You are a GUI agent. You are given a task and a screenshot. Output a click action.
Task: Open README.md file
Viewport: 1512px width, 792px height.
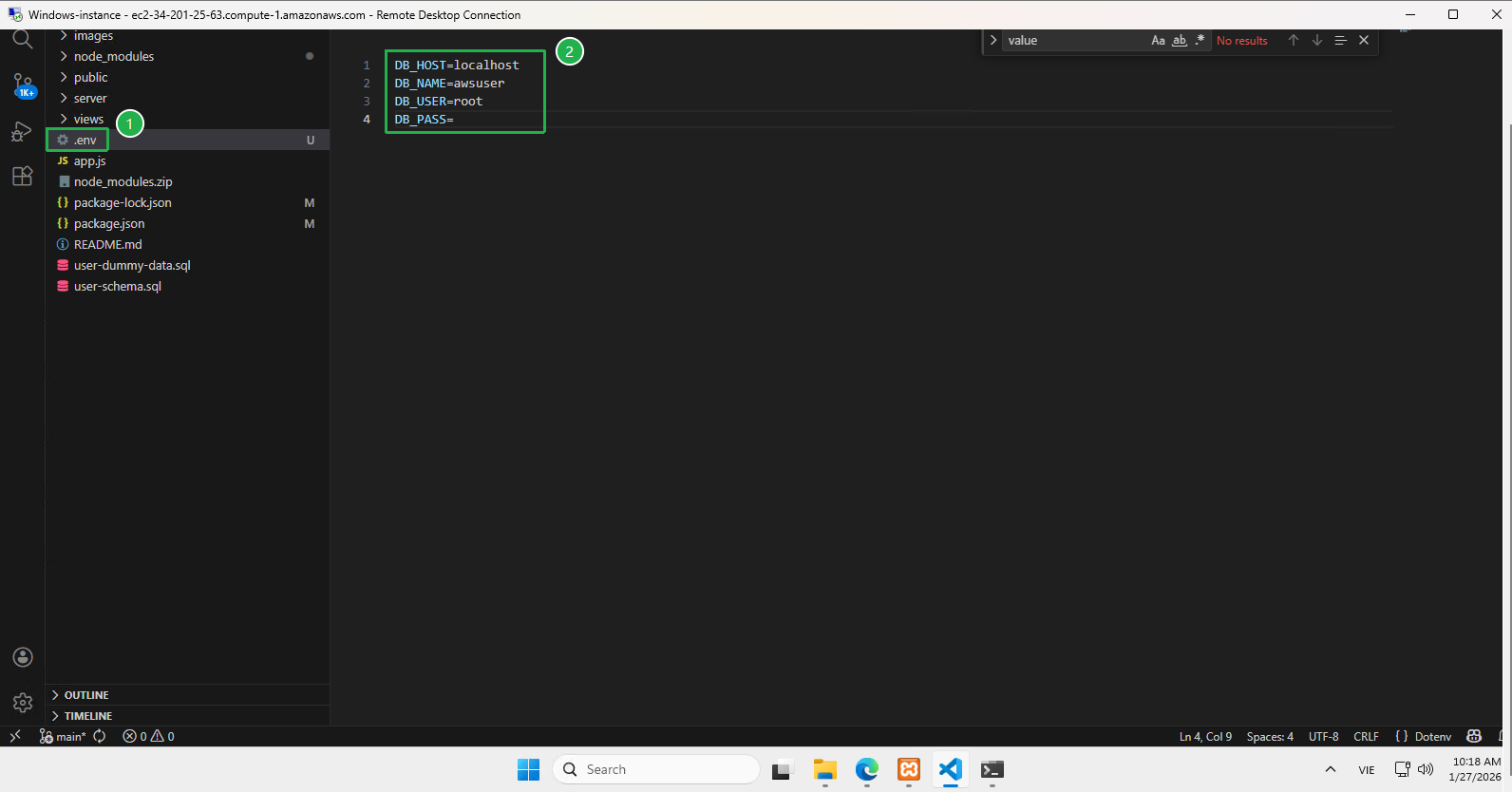[187, 244]
